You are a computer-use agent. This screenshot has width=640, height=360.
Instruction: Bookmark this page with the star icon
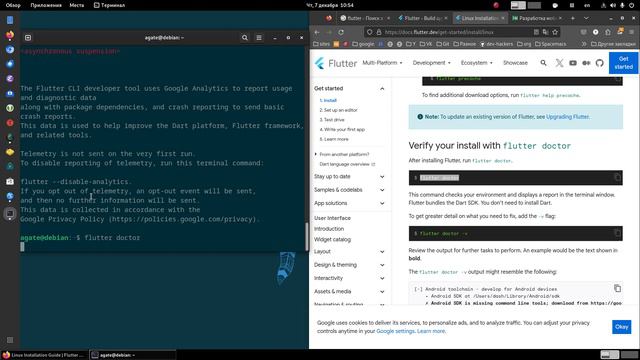[x=555, y=32]
